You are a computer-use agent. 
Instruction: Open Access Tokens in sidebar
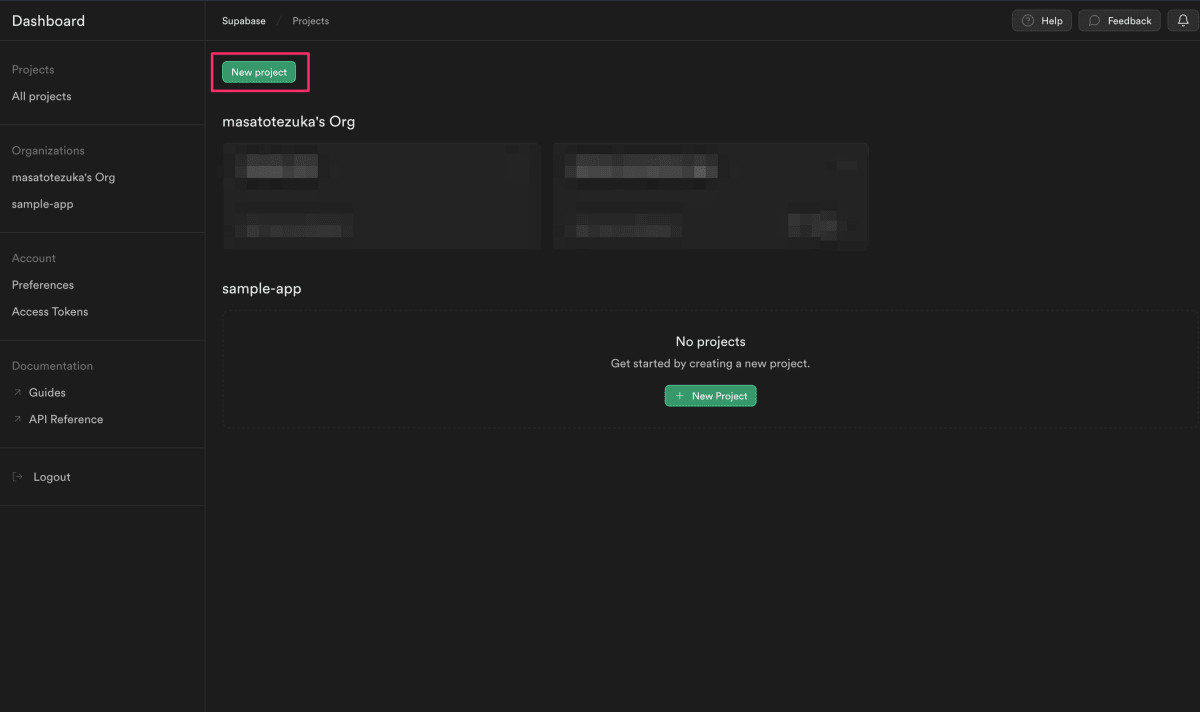[50, 312]
